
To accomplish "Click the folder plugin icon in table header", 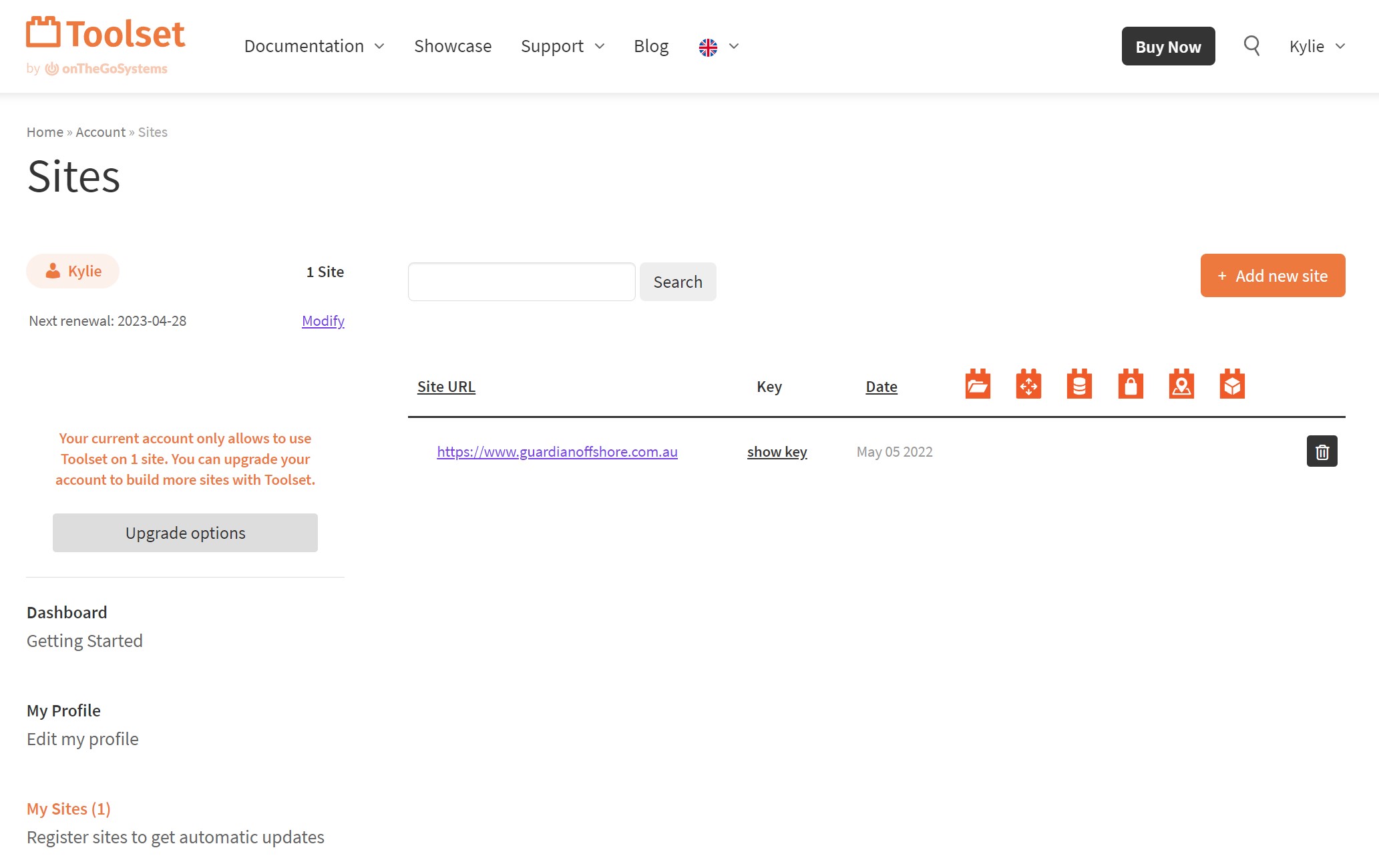I will click(978, 384).
